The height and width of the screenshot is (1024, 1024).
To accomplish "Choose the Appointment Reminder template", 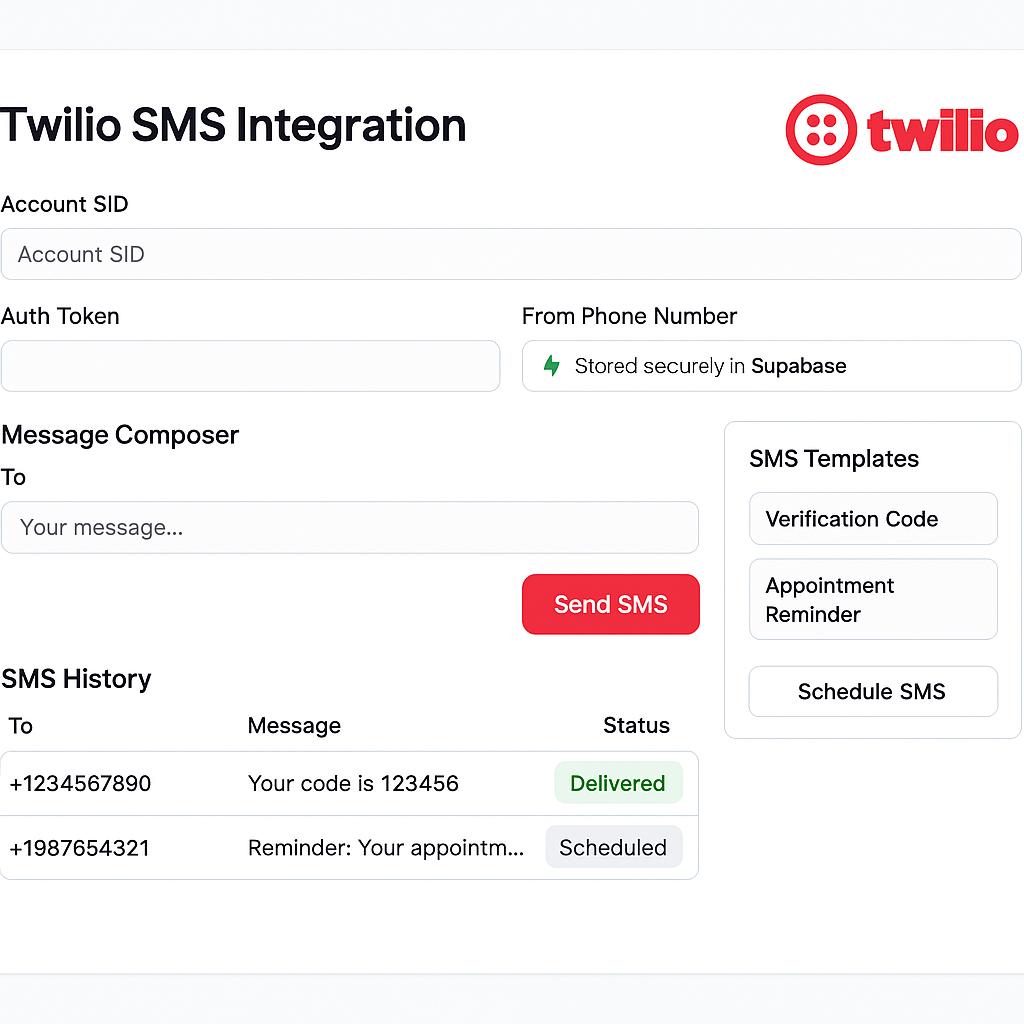I will [x=873, y=599].
